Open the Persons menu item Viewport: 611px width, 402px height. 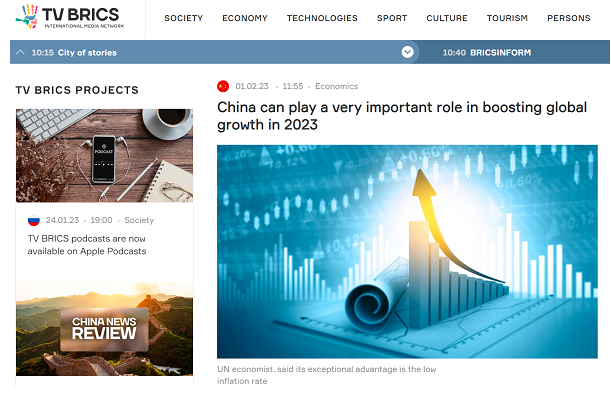569,18
